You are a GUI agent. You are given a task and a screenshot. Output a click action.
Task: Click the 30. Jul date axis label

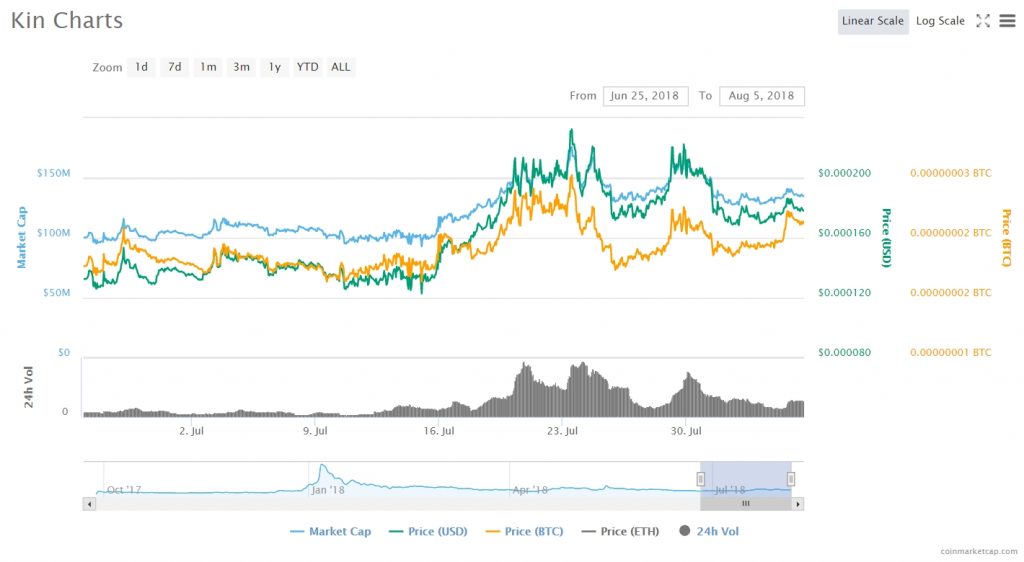[686, 431]
